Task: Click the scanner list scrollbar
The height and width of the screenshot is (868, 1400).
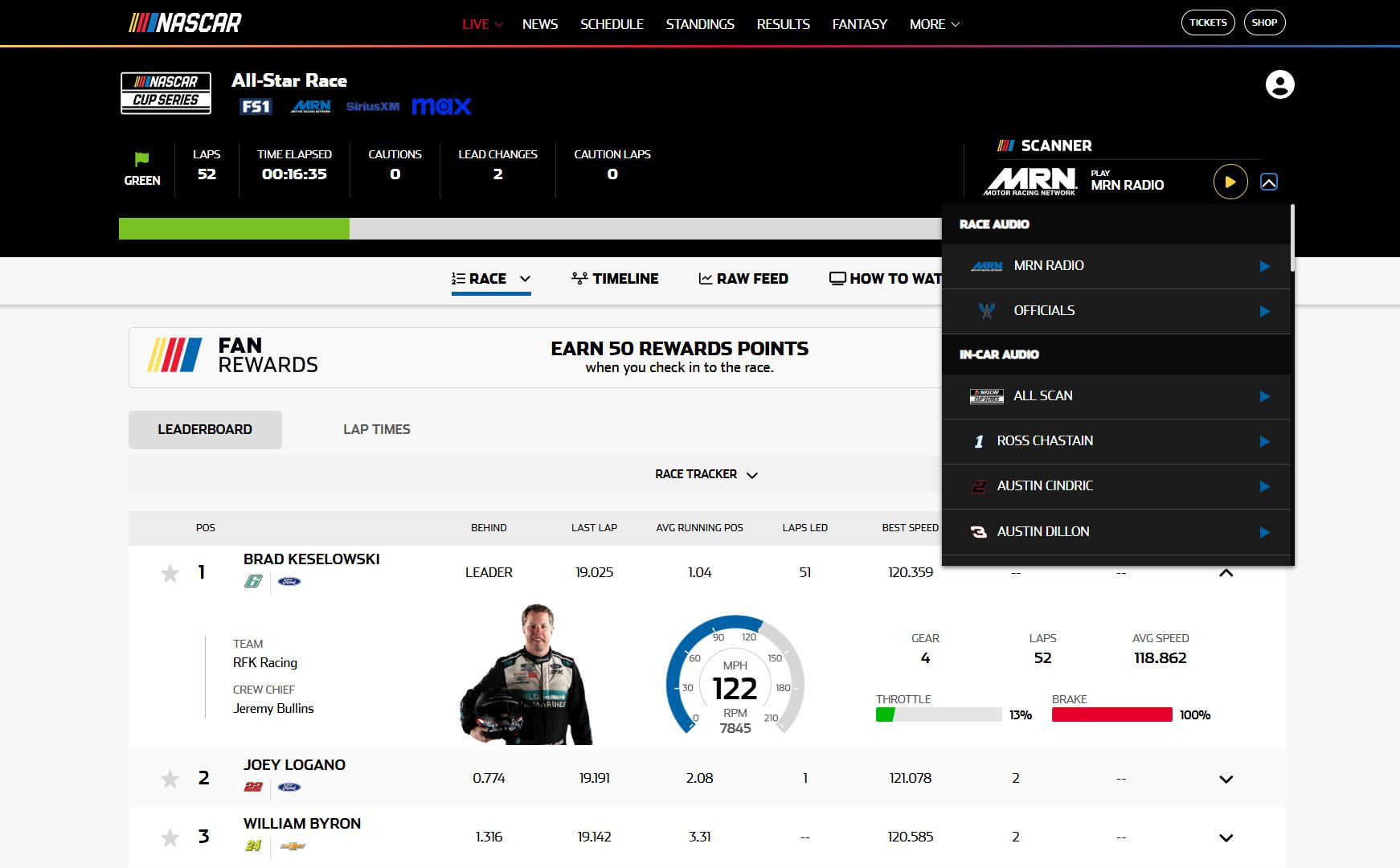Action: pyautogui.click(x=1292, y=239)
